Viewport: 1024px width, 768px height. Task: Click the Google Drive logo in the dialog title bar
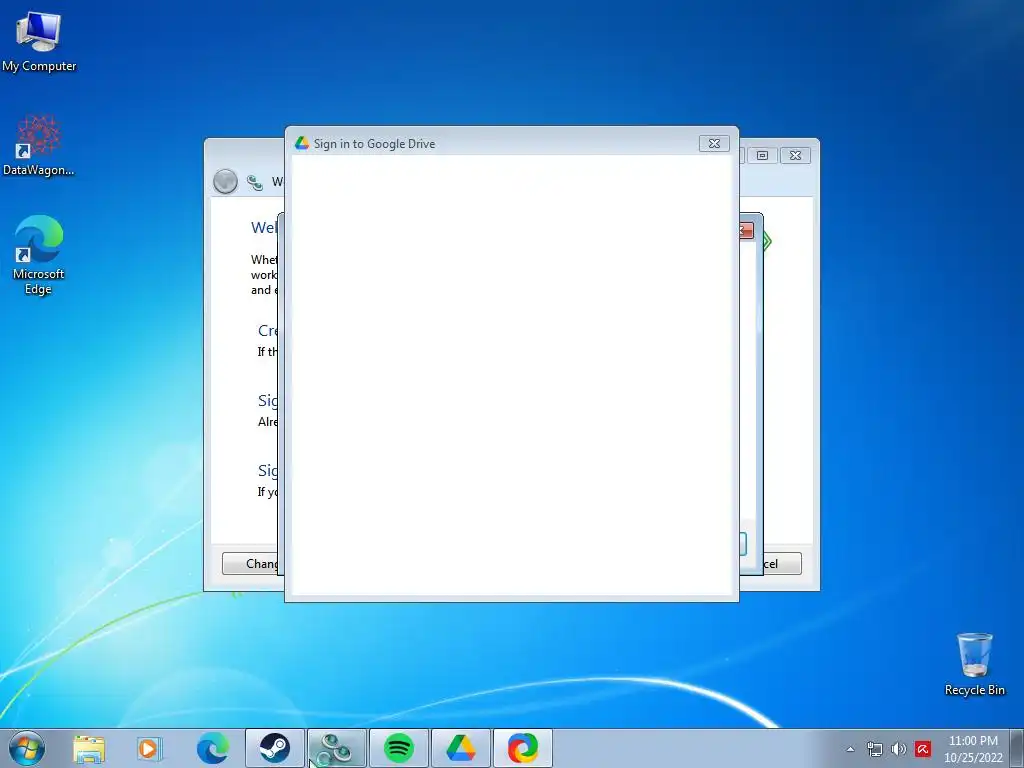click(x=302, y=143)
